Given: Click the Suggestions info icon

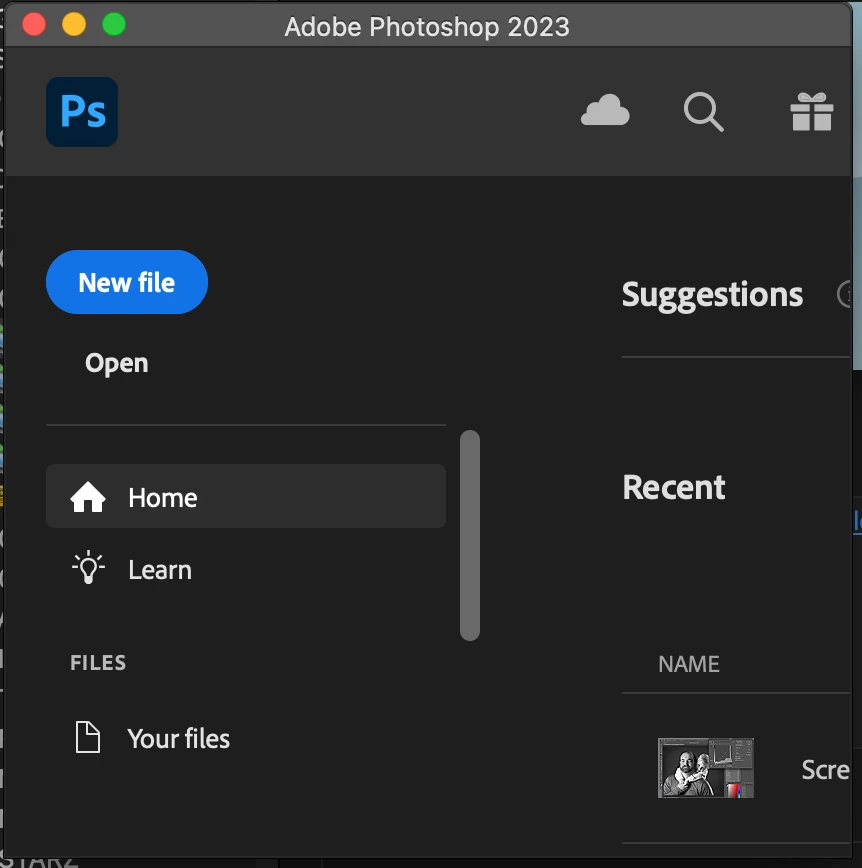Looking at the screenshot, I should click(x=845, y=294).
